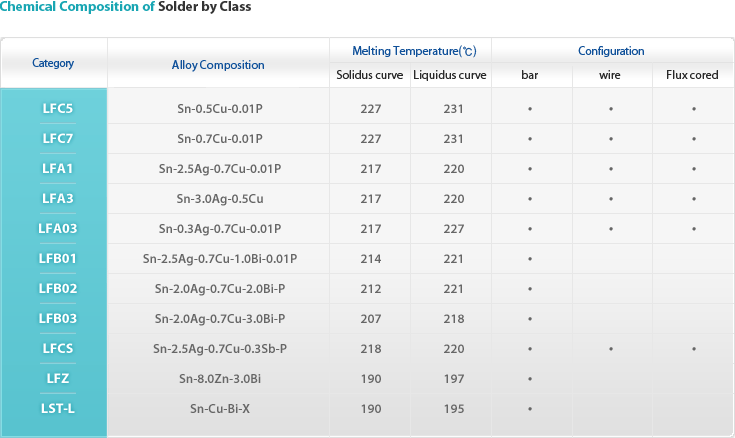Click the Flux cored dot for LFC7
The width and height of the screenshot is (735, 438).
[x=694, y=139]
